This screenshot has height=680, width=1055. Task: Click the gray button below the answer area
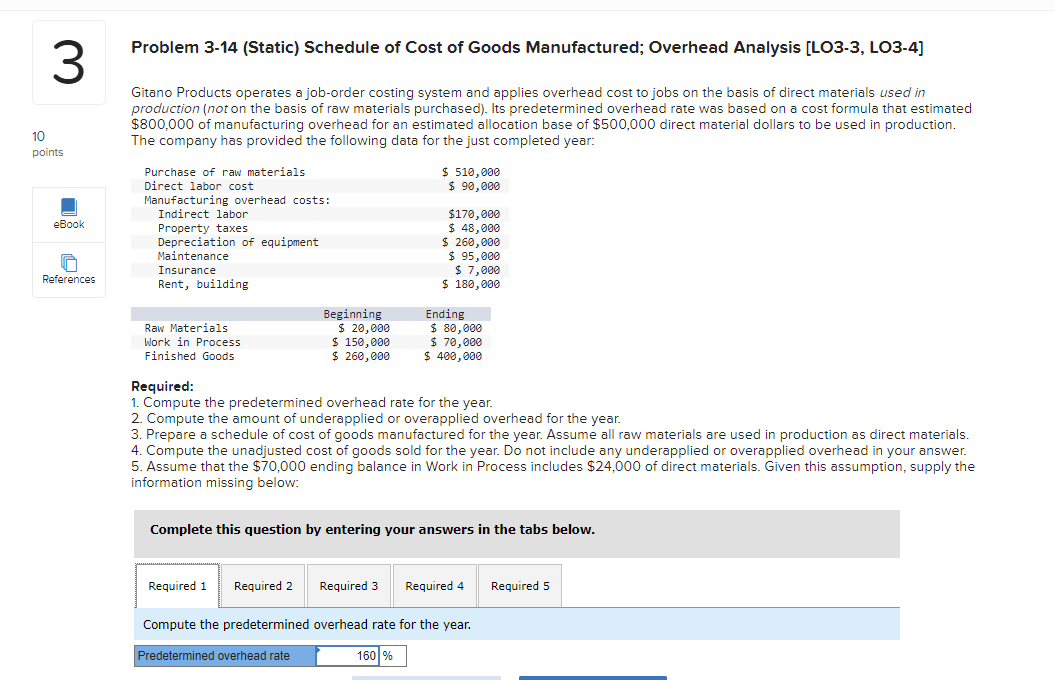click(427, 678)
